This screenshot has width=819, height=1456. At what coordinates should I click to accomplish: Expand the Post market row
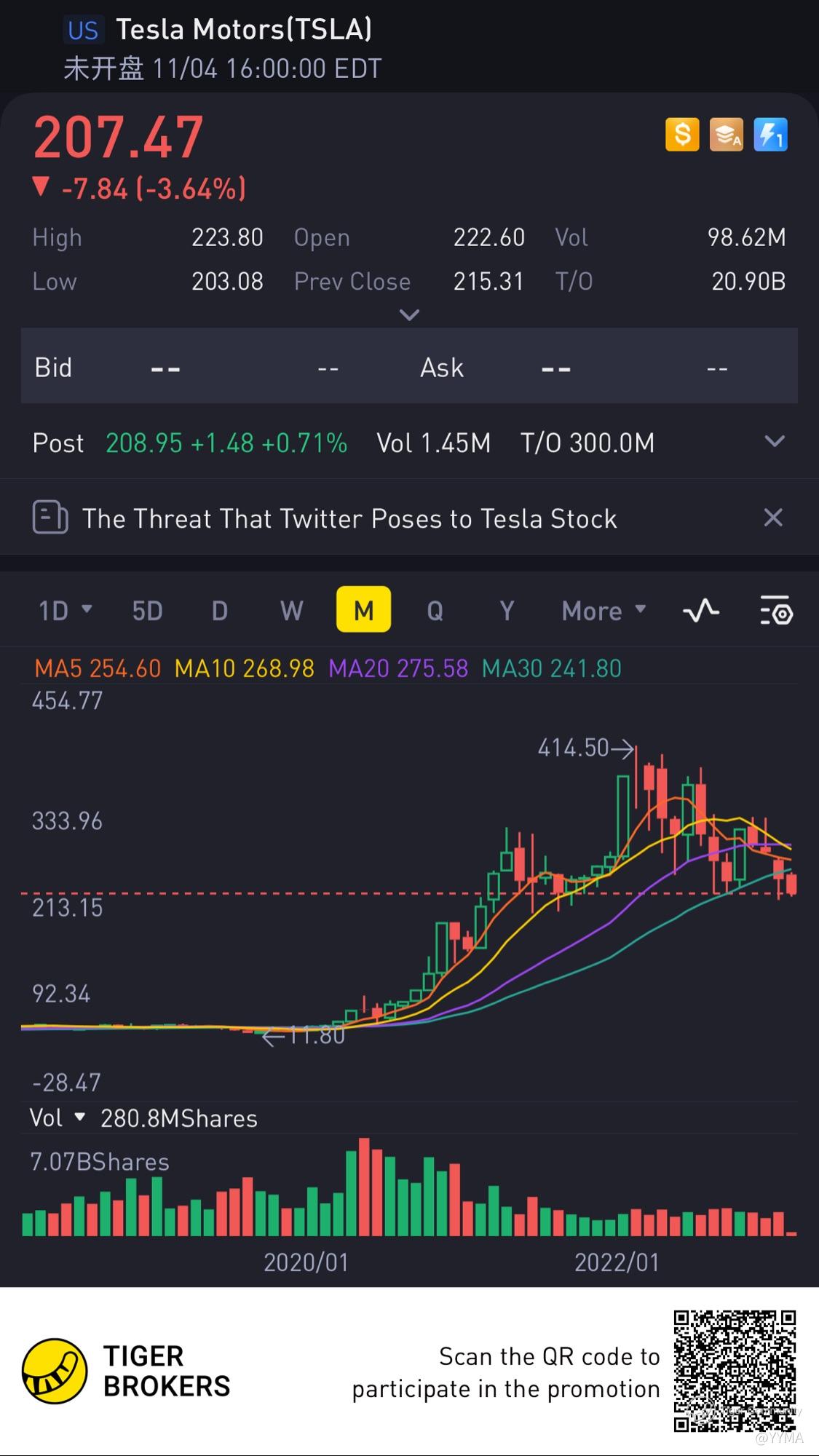[775, 441]
